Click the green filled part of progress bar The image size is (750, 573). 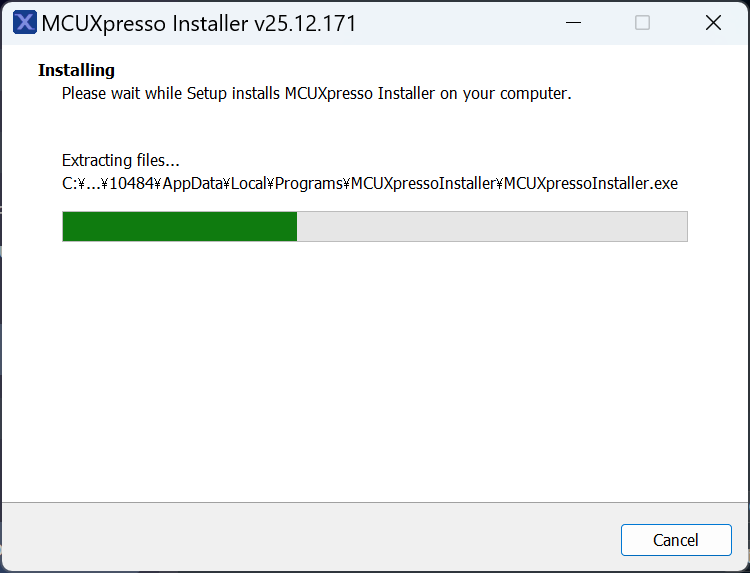[x=180, y=226]
